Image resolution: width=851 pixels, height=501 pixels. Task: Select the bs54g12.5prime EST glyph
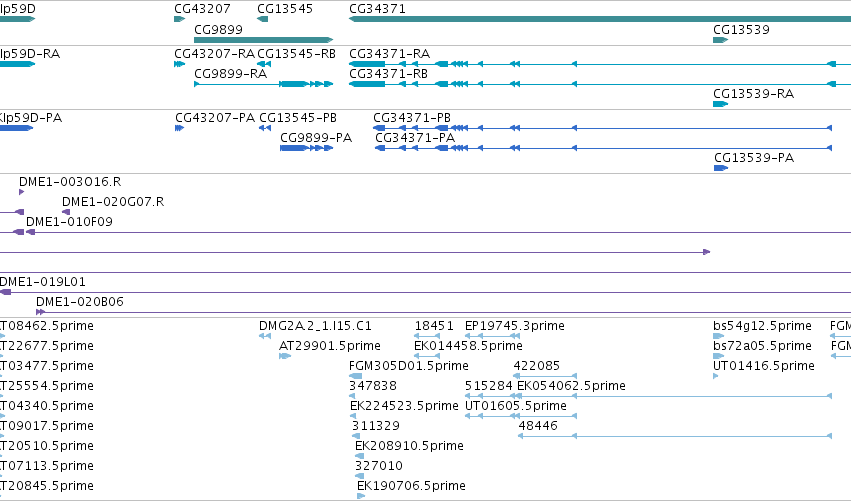coord(719,336)
